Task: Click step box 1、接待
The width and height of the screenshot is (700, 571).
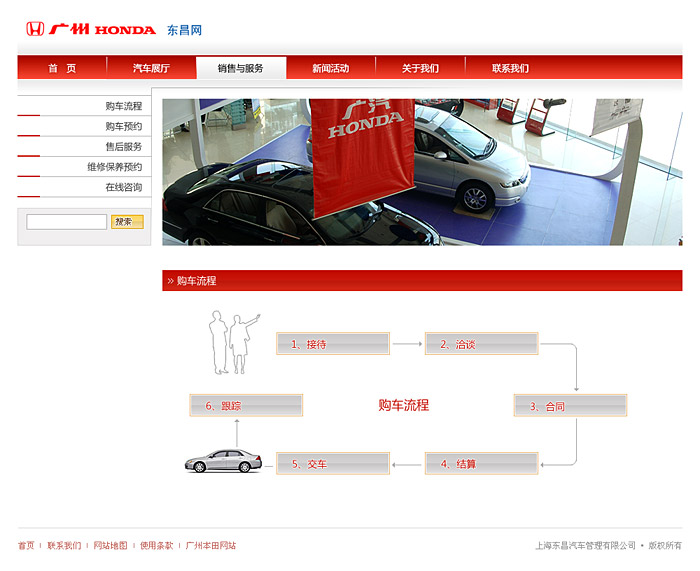Action: coord(333,344)
